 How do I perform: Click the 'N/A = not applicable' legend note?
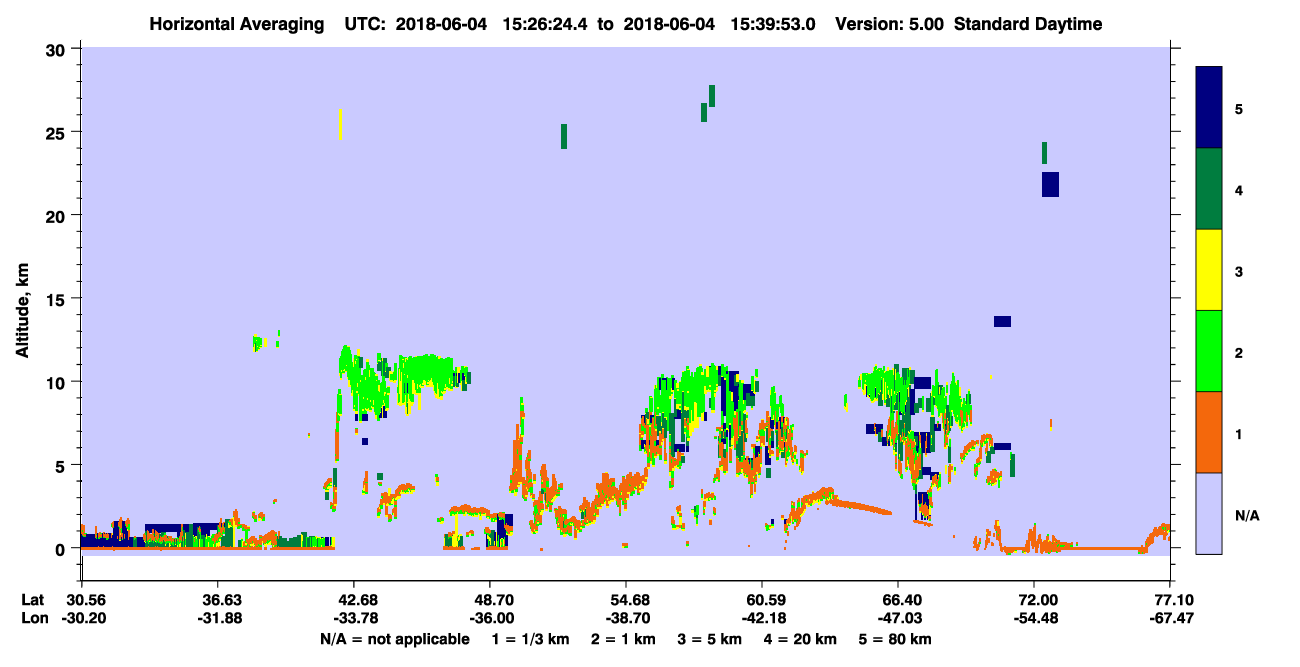[394, 639]
